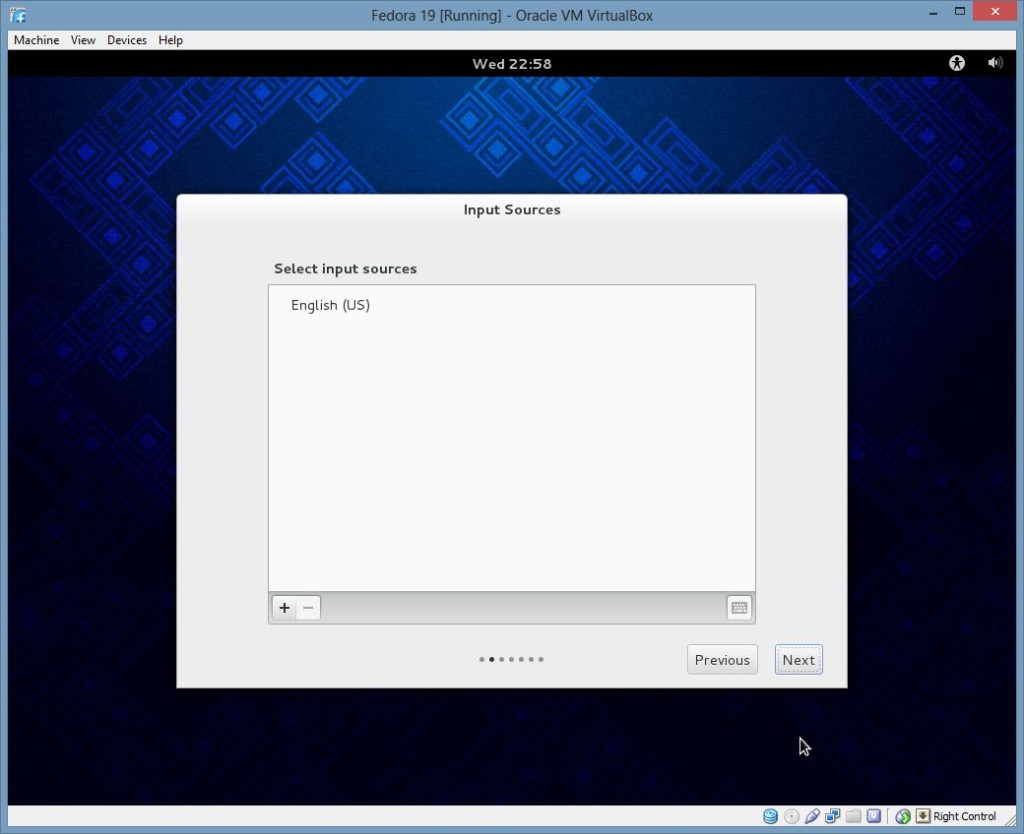
Task: Click the mouse integration status icon
Action: [x=903, y=816]
